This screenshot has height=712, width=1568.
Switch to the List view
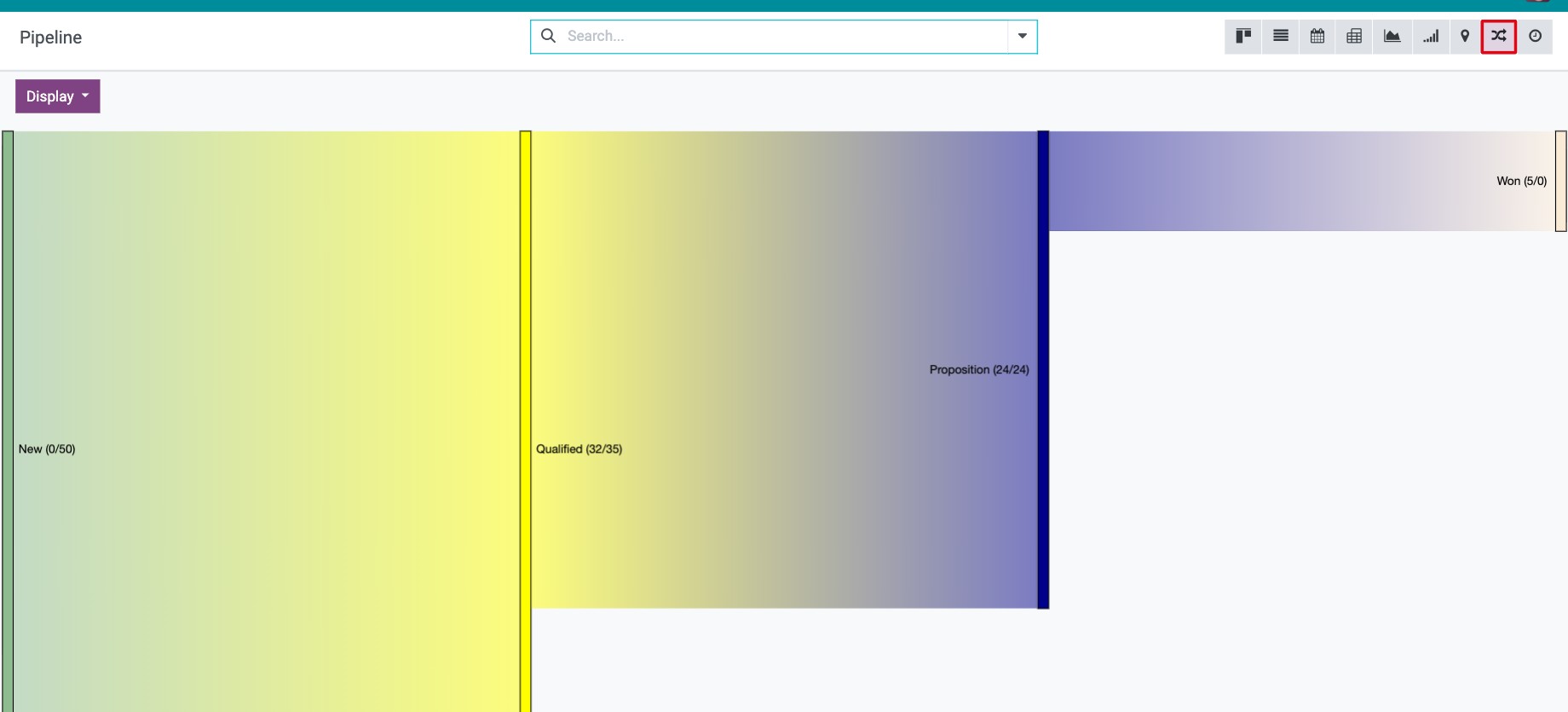point(1281,37)
